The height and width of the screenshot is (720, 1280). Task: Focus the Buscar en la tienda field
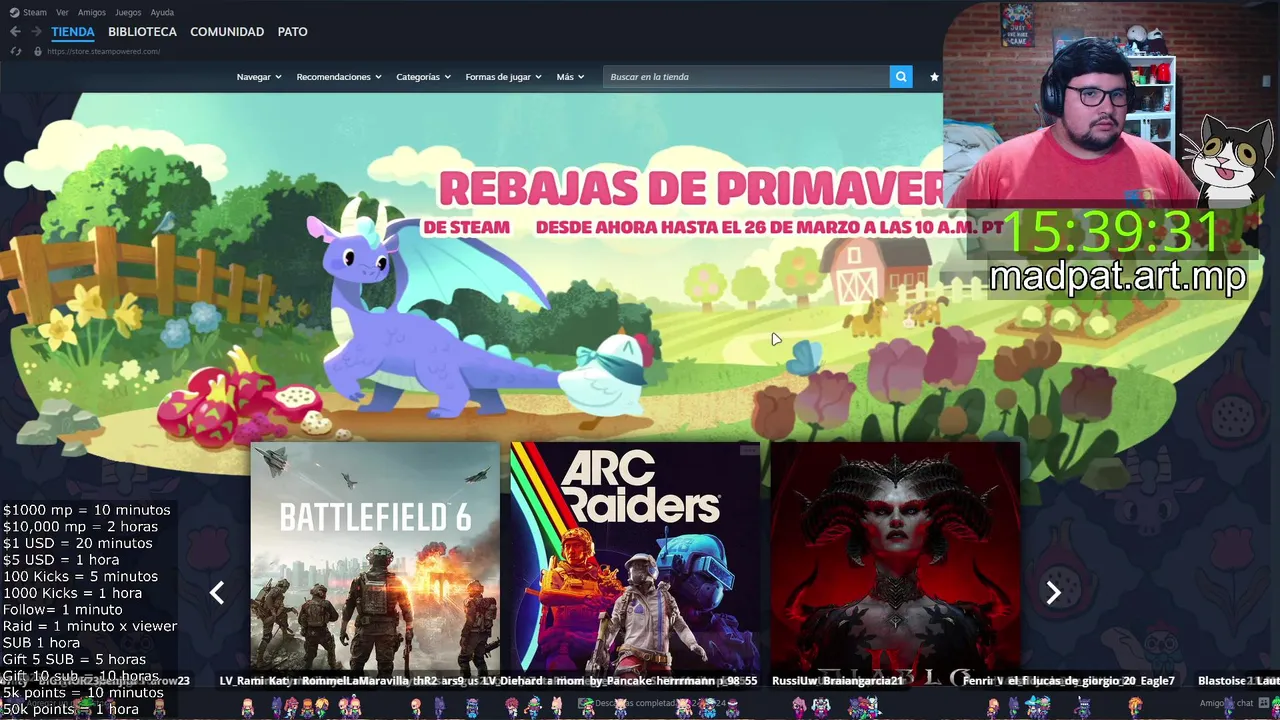point(746,77)
